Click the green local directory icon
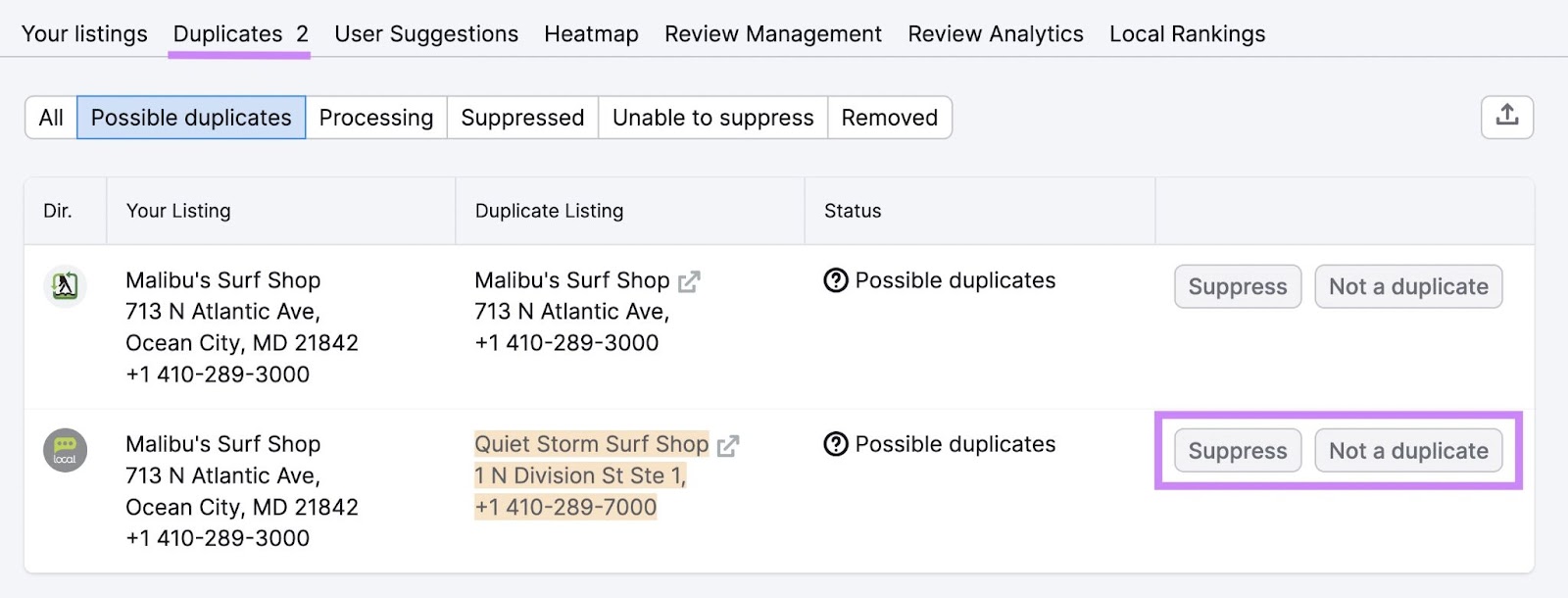 click(x=66, y=450)
